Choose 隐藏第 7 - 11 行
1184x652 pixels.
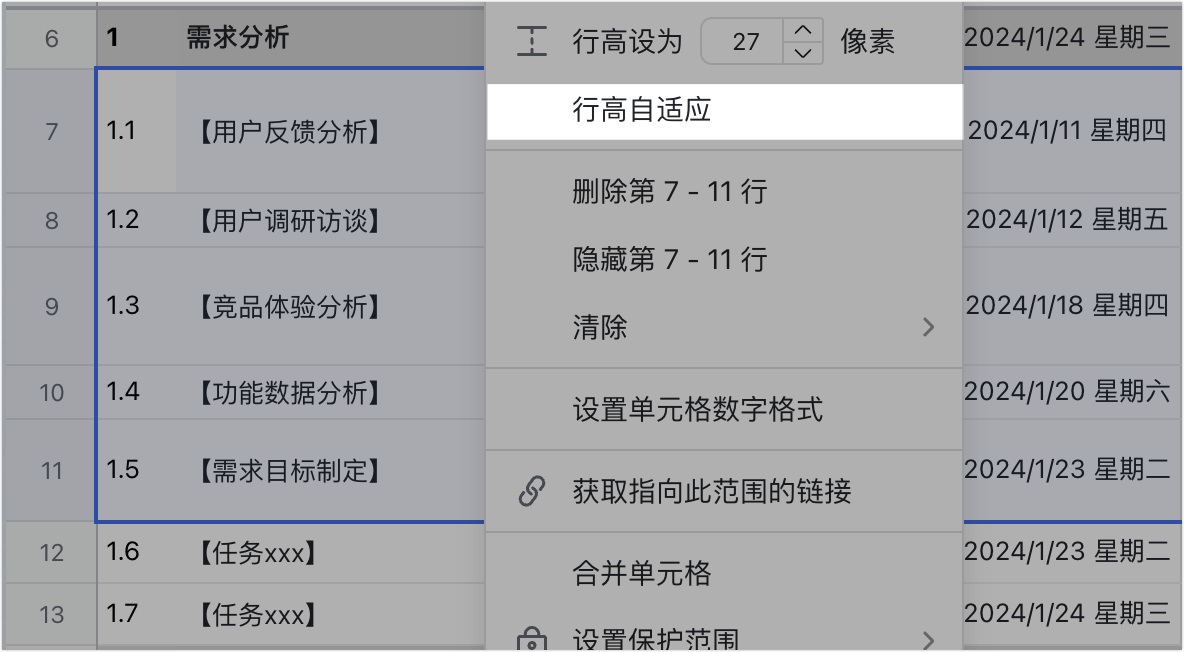click(x=725, y=259)
